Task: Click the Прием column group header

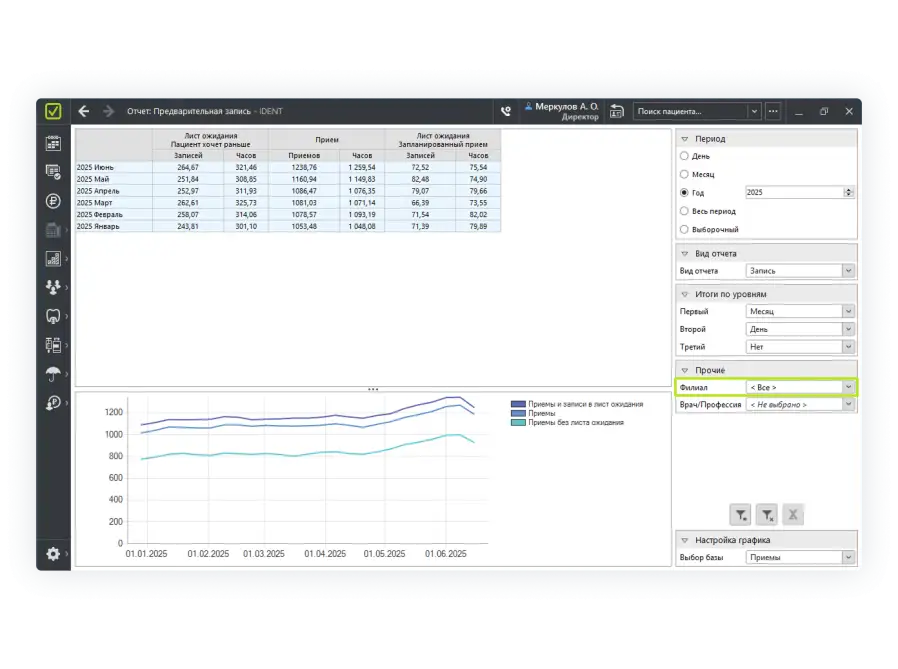Action: click(327, 141)
